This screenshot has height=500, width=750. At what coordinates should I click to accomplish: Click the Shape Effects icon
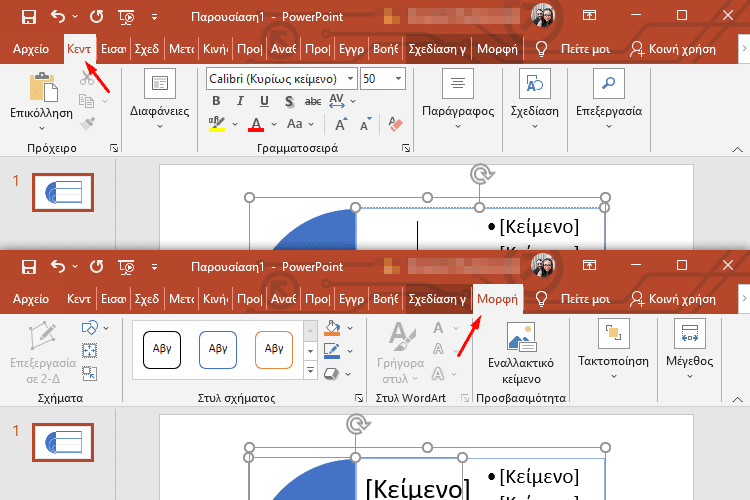[331, 373]
